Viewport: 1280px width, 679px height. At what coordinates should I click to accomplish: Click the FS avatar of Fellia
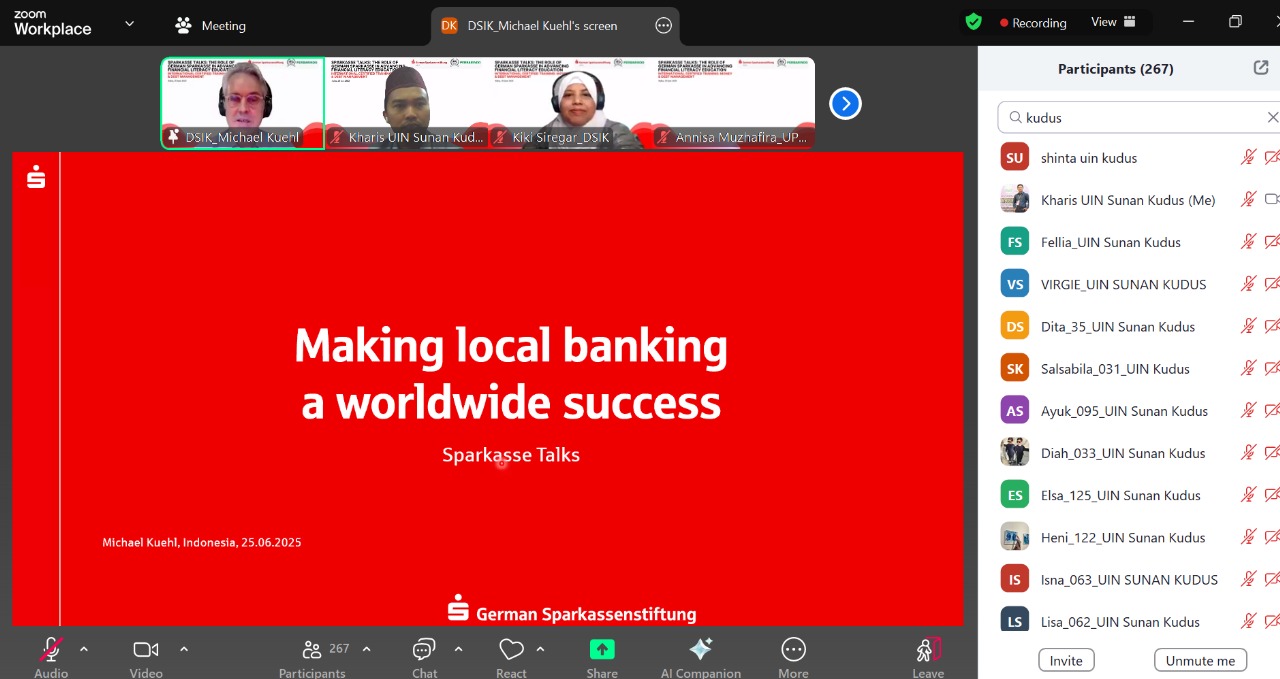(x=1015, y=241)
